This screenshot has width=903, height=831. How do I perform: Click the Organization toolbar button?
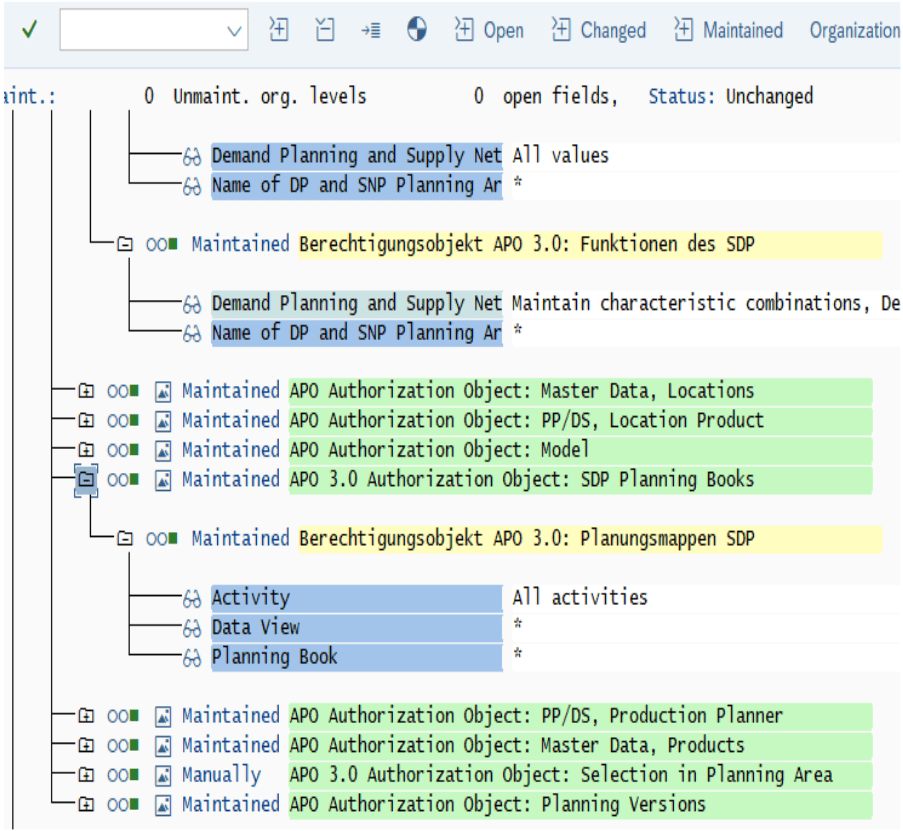[855, 30]
